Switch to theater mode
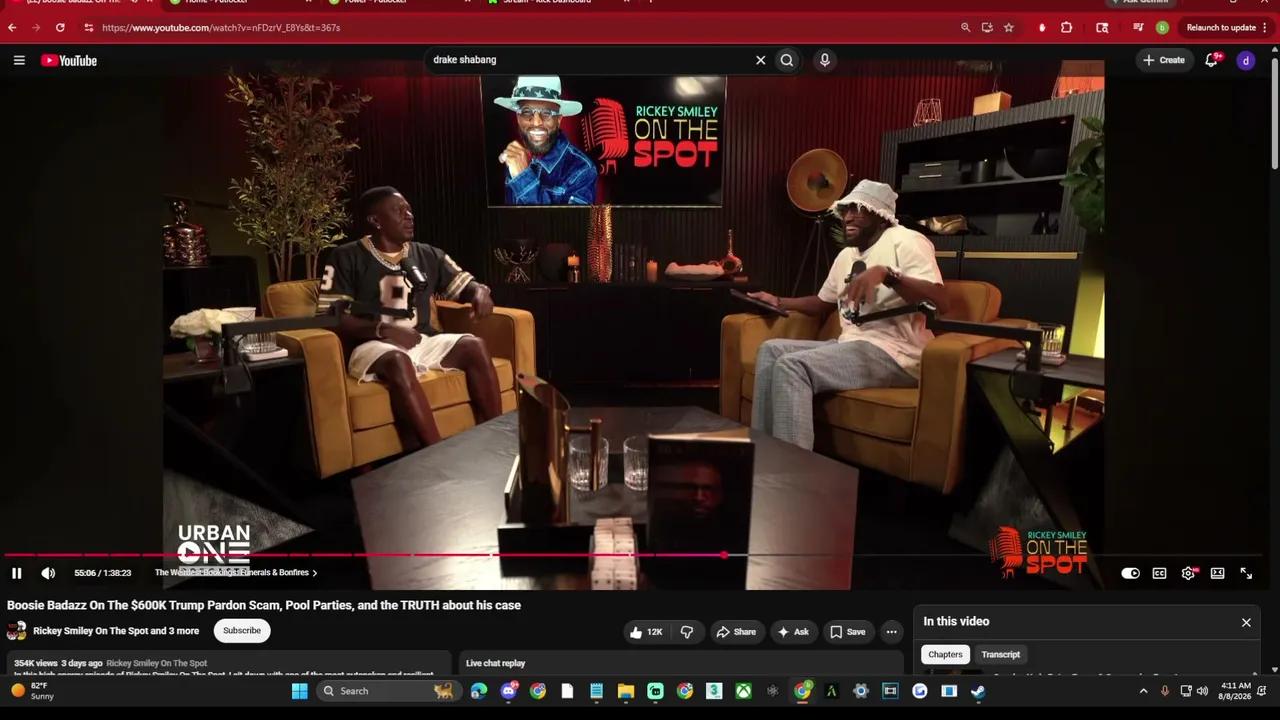The height and width of the screenshot is (720, 1280). pos(1217,573)
